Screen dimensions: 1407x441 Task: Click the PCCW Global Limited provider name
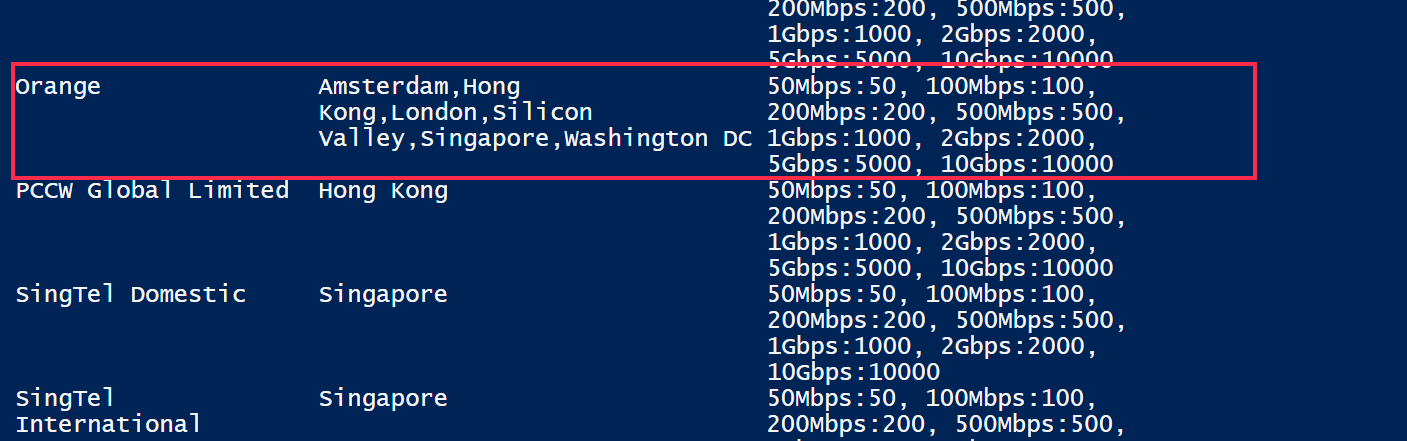152,190
